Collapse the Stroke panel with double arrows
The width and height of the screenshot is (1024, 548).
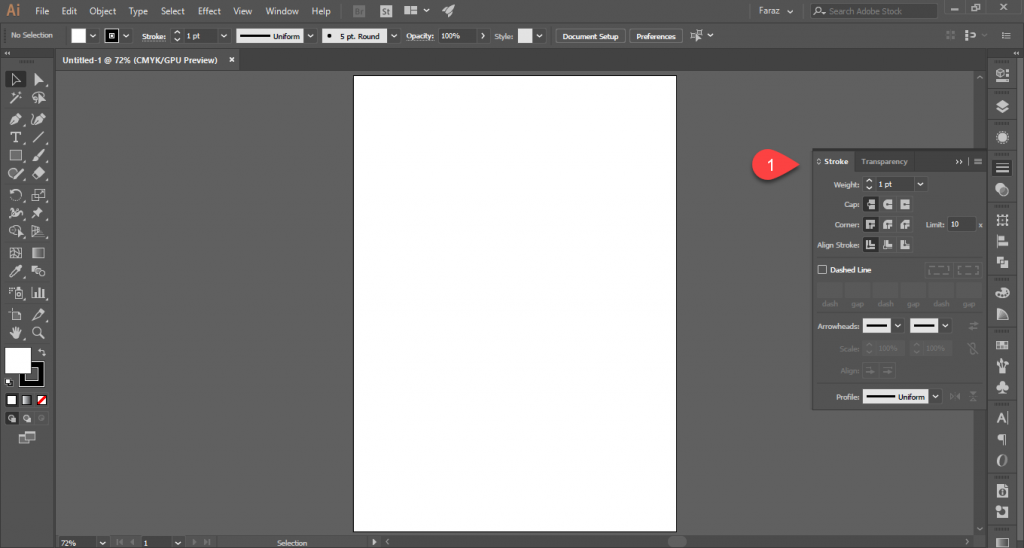pos(959,161)
